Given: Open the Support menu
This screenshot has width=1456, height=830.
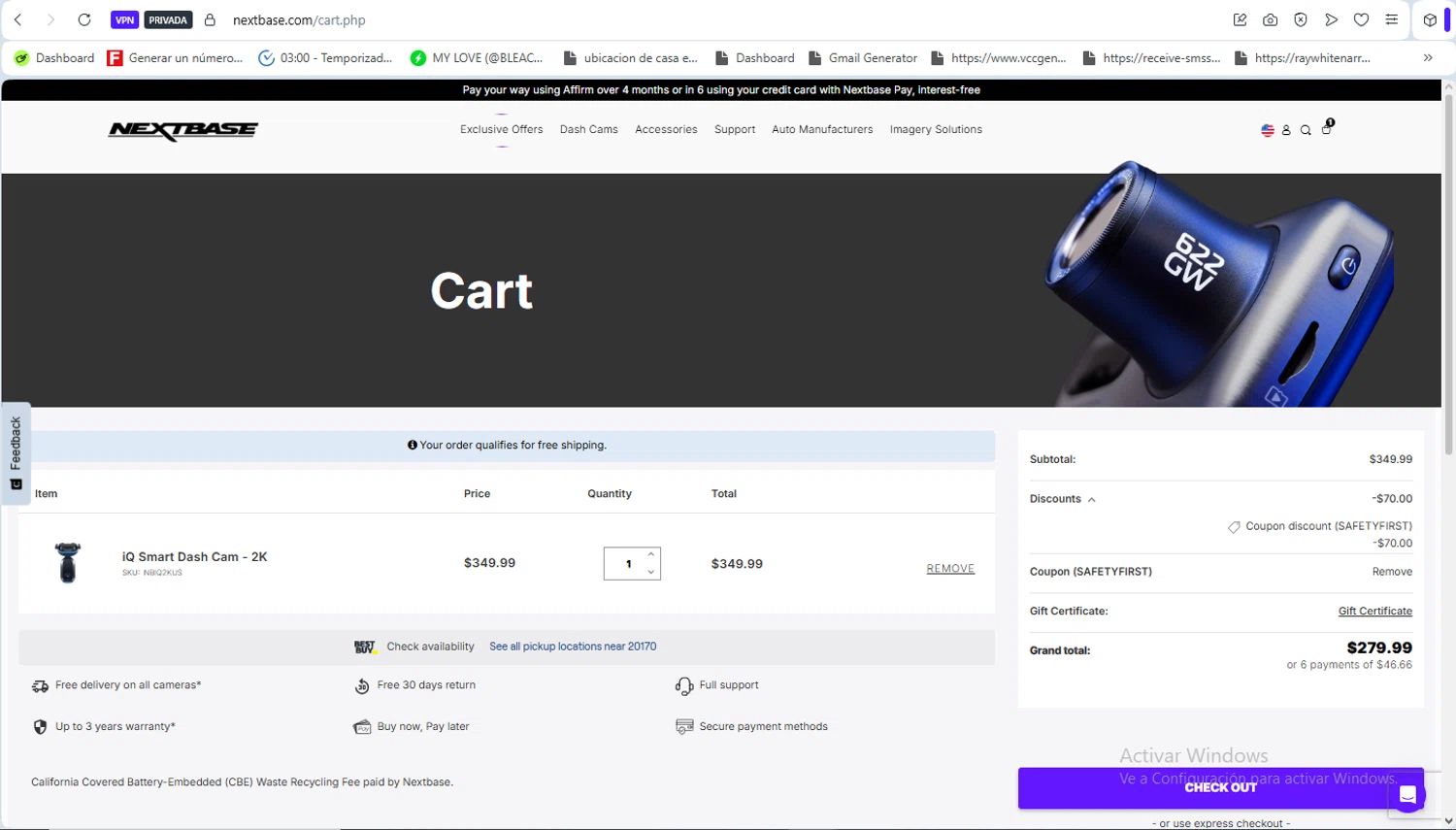Looking at the screenshot, I should (x=735, y=129).
